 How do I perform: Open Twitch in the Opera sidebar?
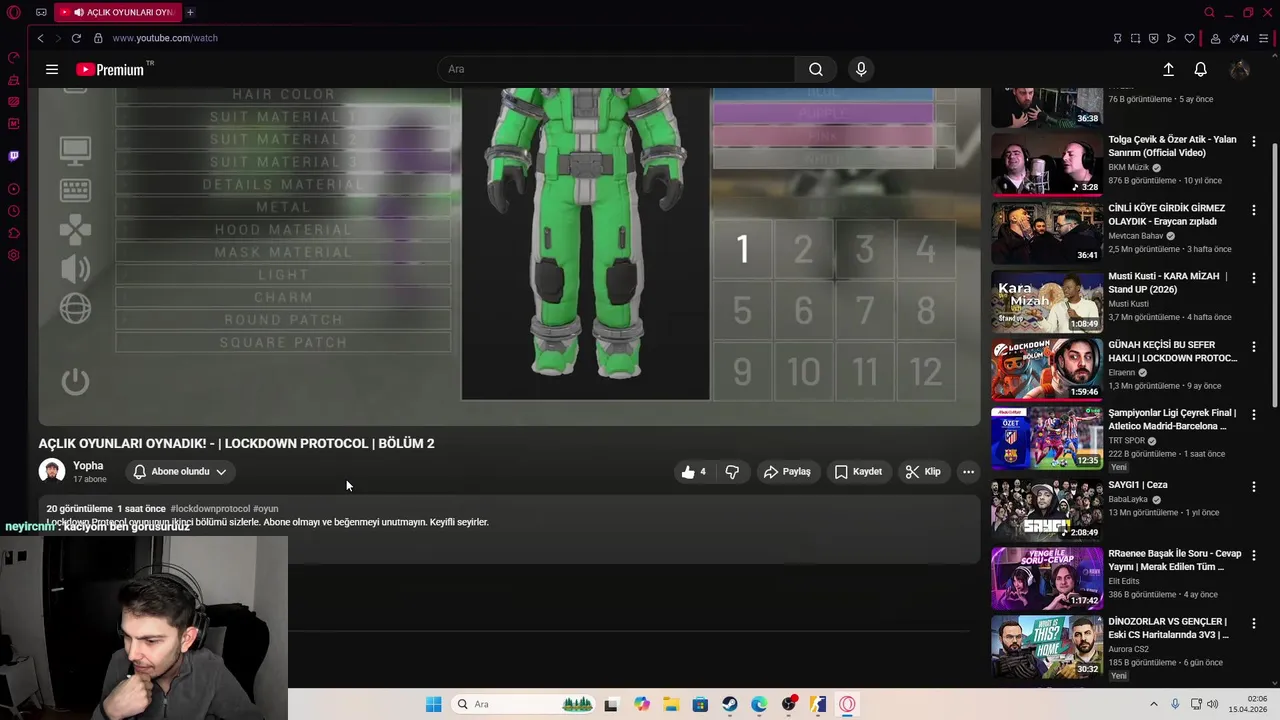tap(13, 156)
